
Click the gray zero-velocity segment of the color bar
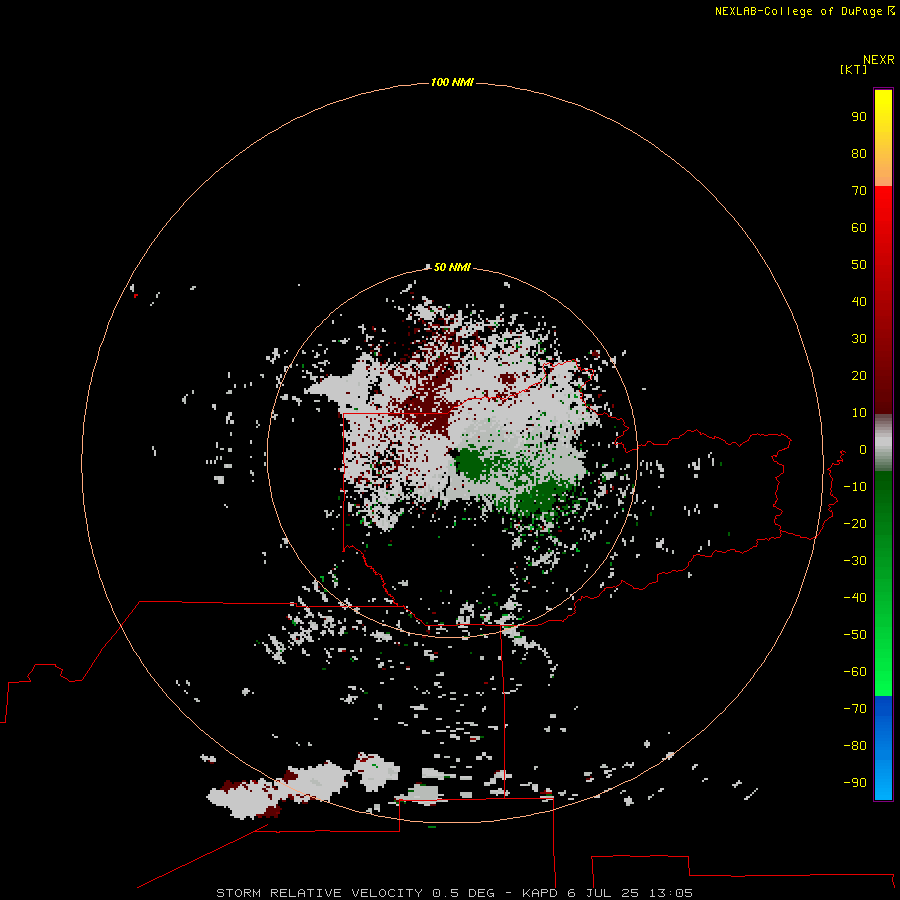tap(883, 443)
